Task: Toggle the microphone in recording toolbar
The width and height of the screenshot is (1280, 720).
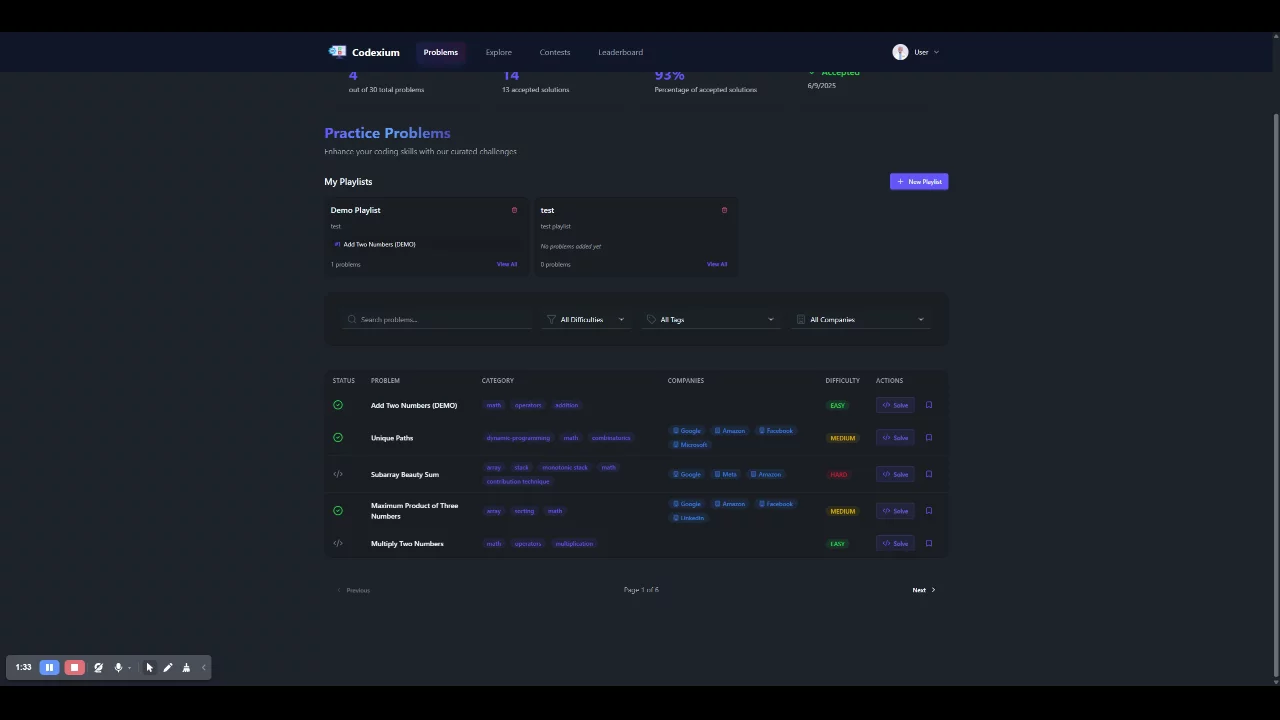Action: [118, 667]
